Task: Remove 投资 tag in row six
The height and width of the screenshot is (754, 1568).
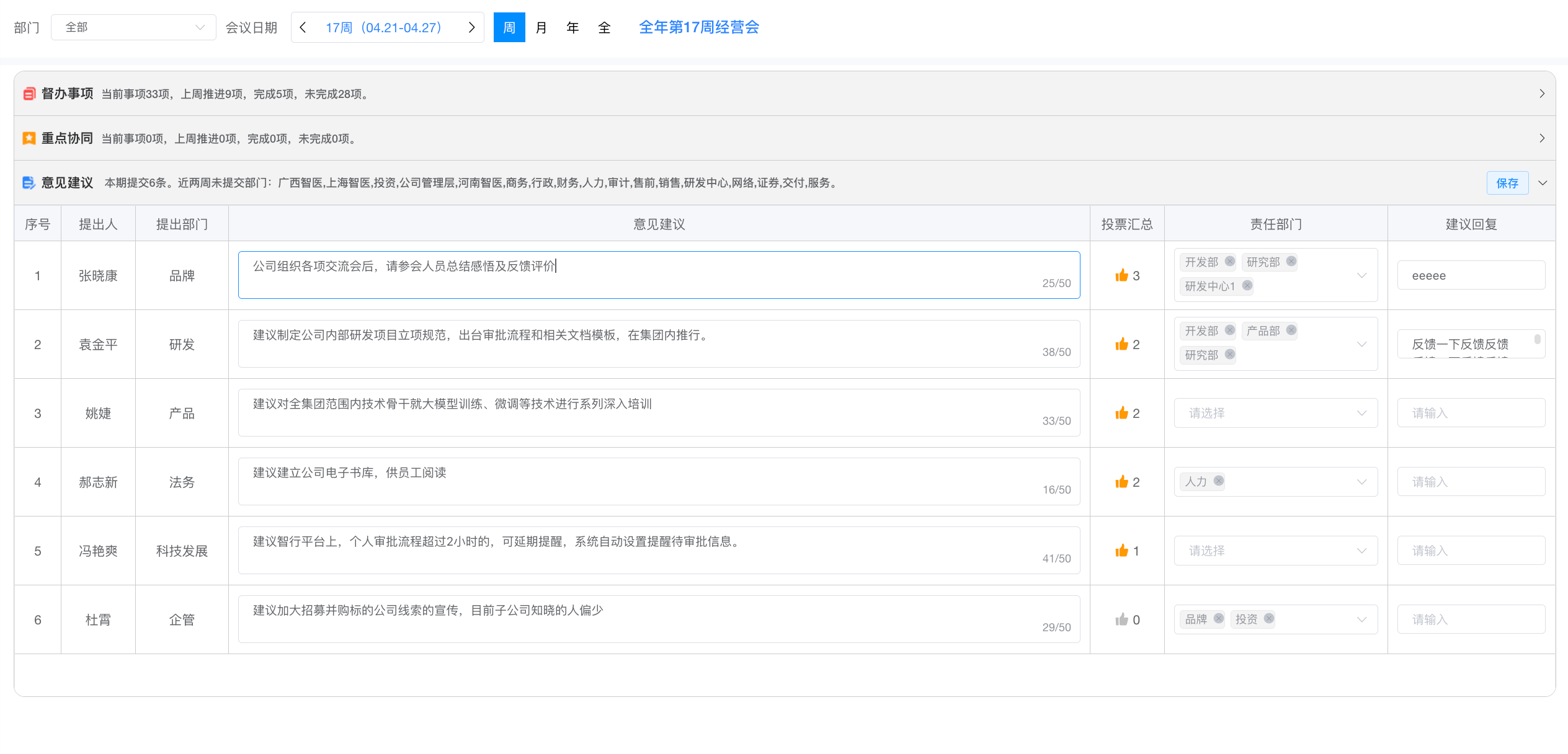Action: [x=1269, y=618]
